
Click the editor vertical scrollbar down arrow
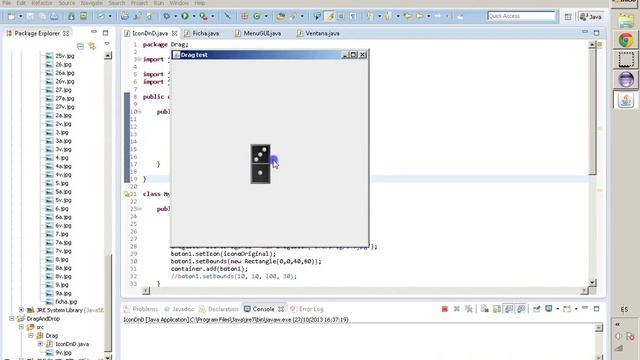click(592, 282)
